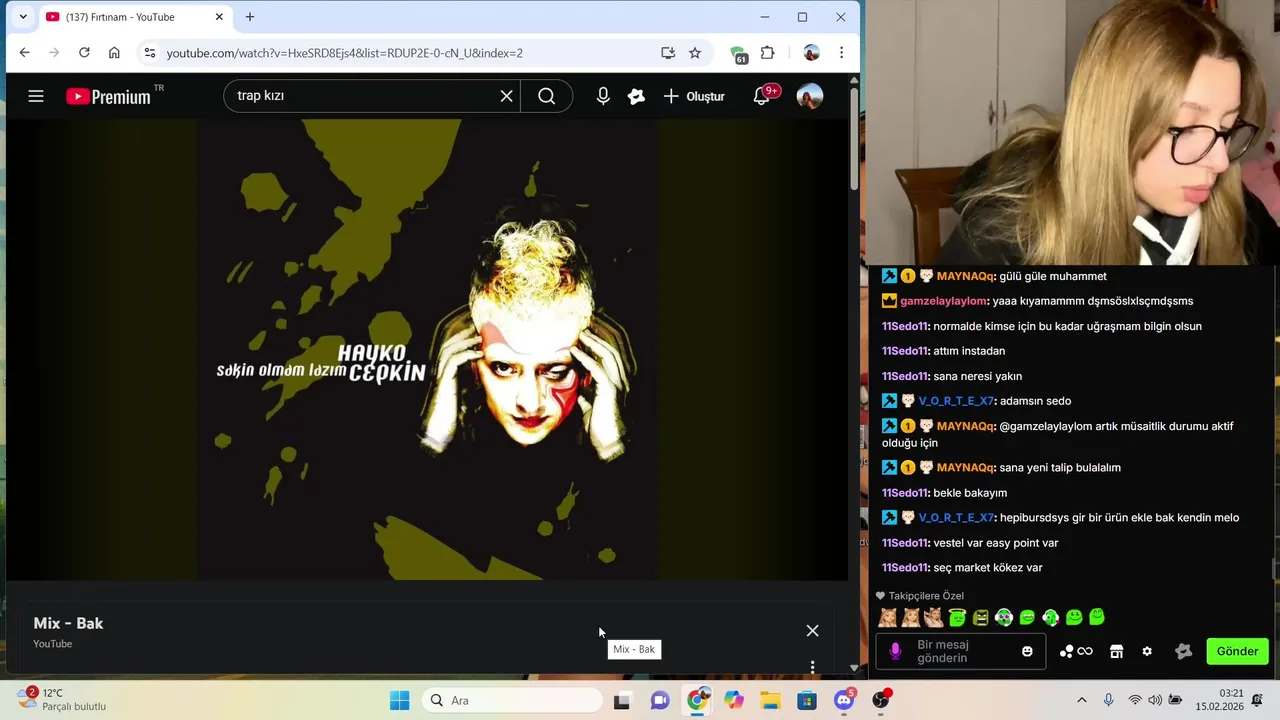Open the emoji picker in chat
The image size is (1280, 720).
point(1027,651)
